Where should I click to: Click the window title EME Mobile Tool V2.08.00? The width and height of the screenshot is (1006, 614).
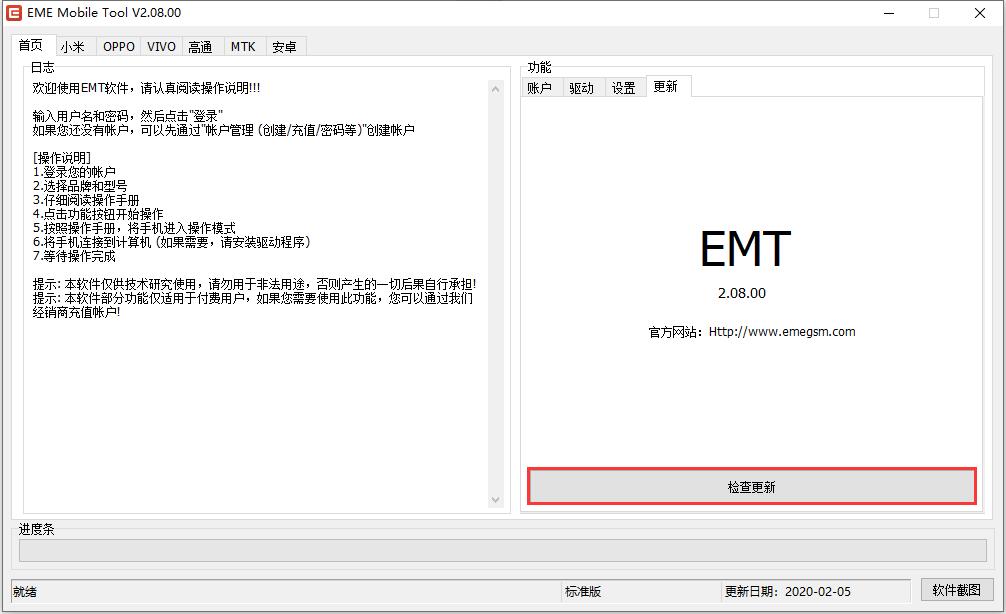point(104,13)
